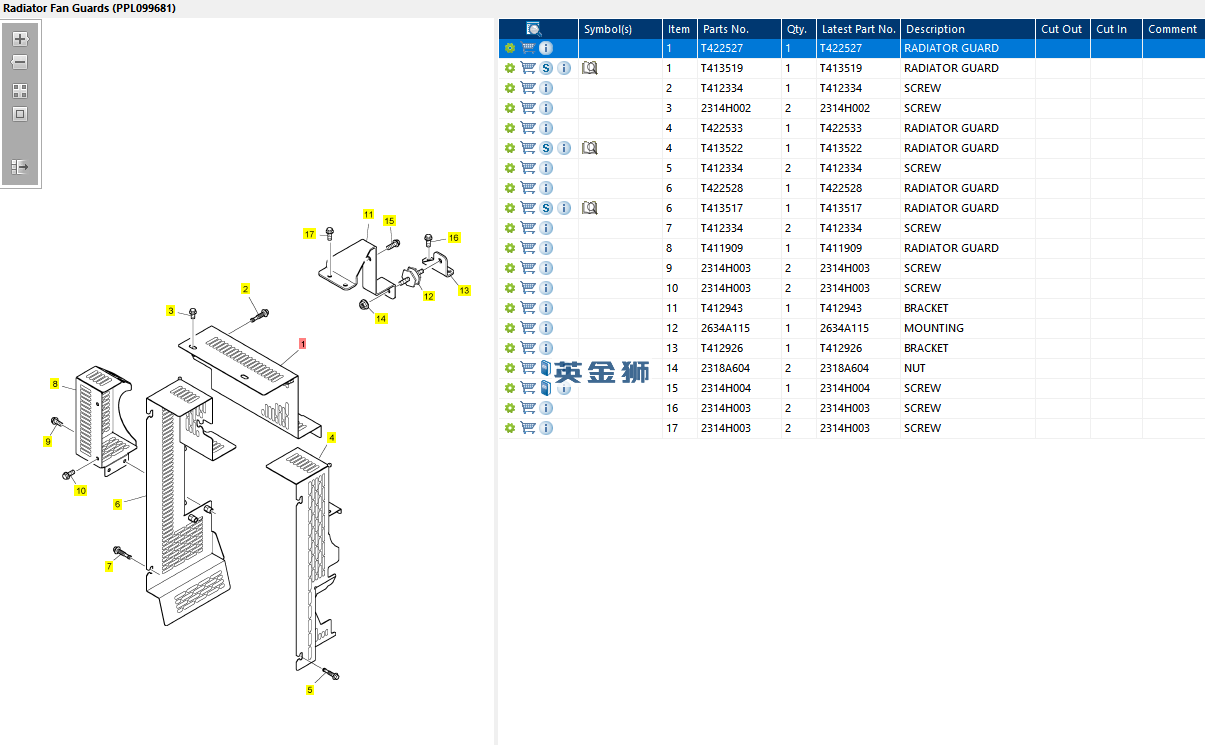
Task: Click BRACKET description on T412926 row
Action: click(x=926, y=348)
